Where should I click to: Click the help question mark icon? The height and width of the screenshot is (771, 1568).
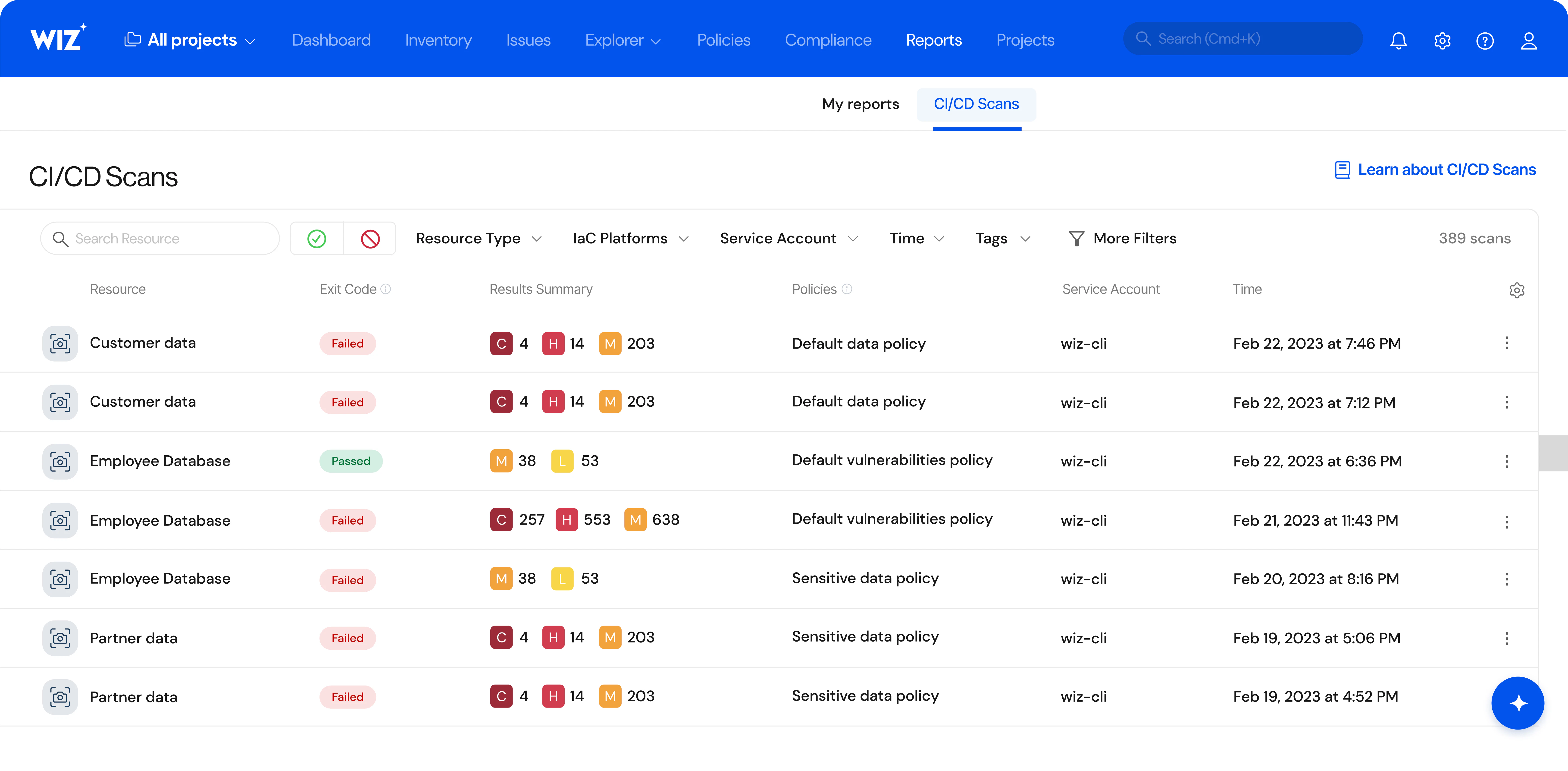click(1485, 41)
